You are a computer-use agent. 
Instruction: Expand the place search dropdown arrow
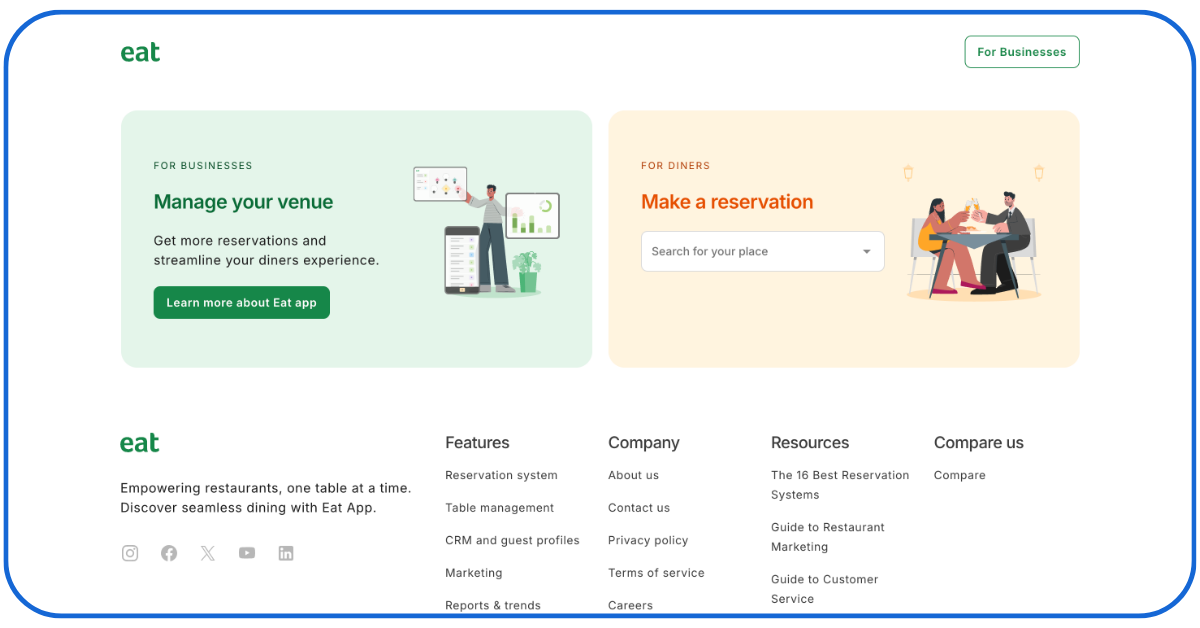[x=867, y=252]
